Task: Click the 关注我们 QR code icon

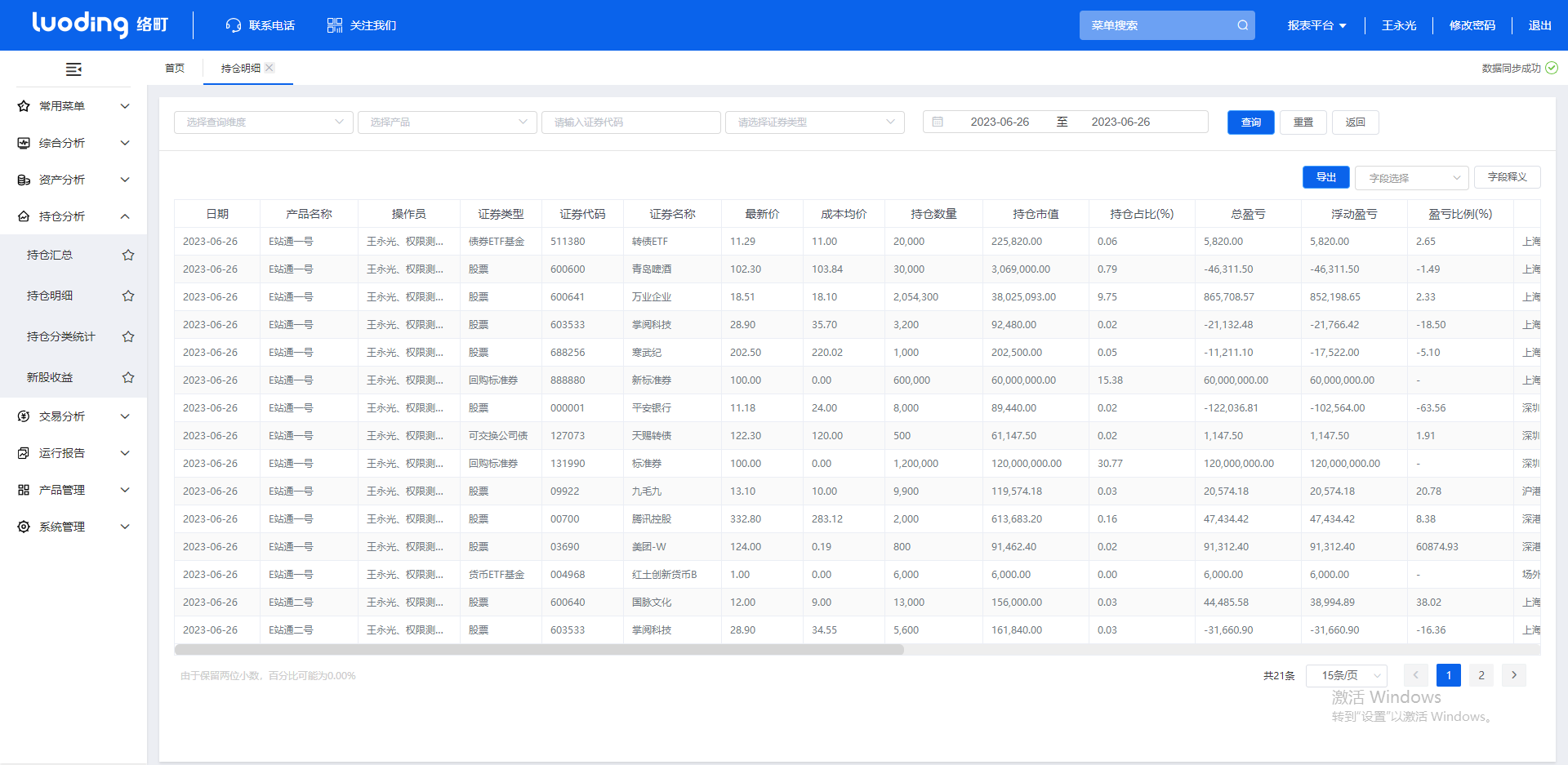Action: 335,25
